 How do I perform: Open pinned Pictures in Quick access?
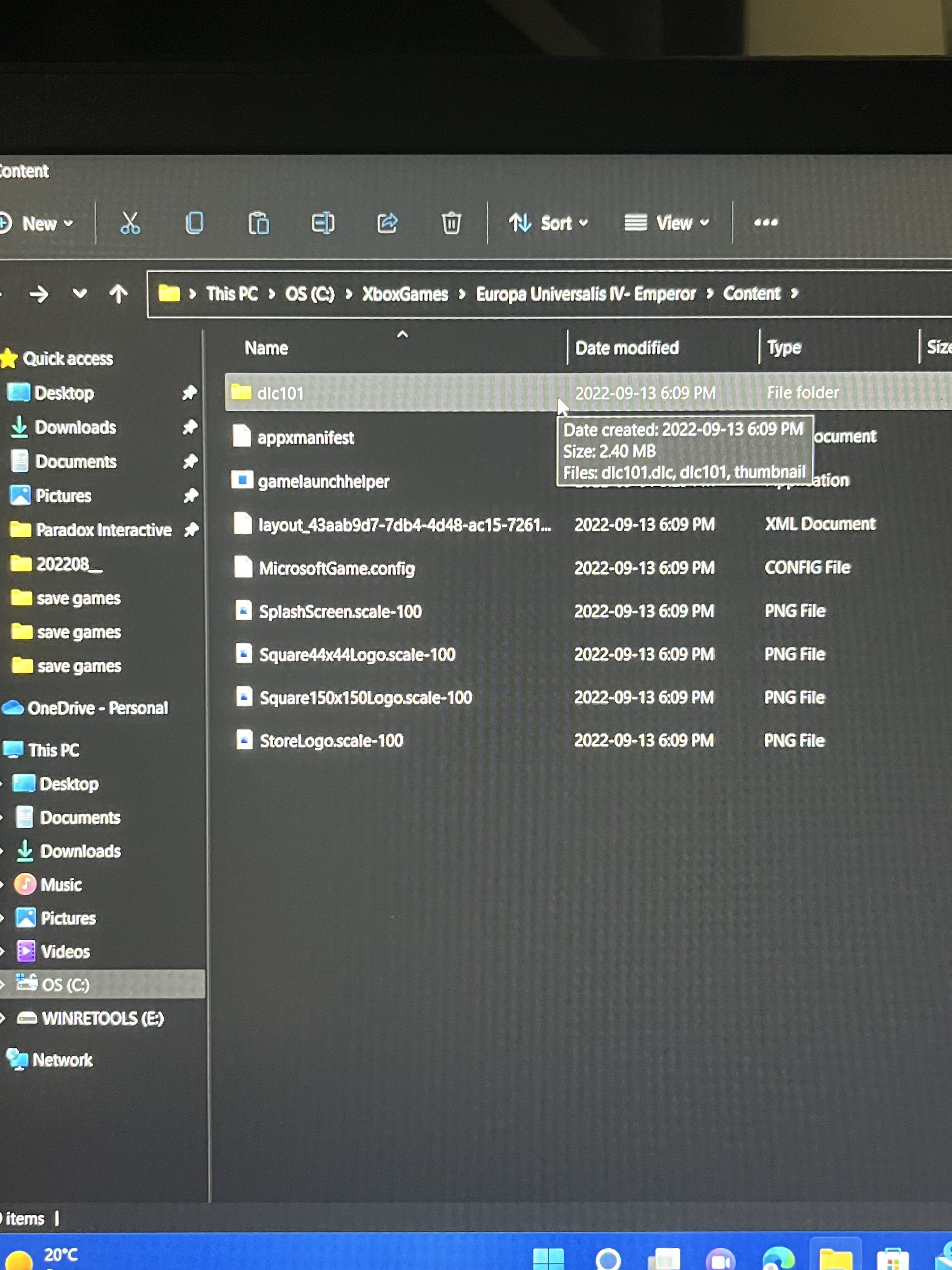(63, 495)
